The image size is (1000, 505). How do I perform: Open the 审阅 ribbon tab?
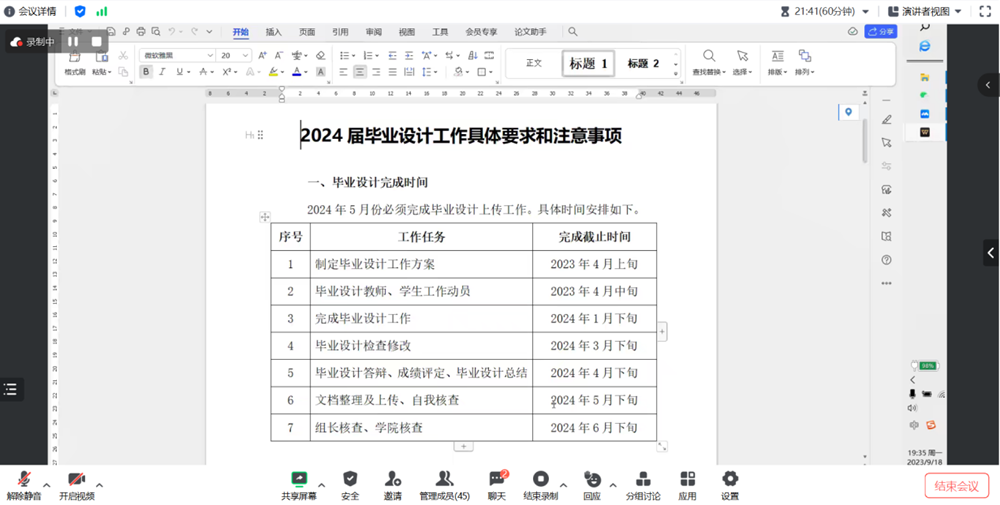coord(373,32)
